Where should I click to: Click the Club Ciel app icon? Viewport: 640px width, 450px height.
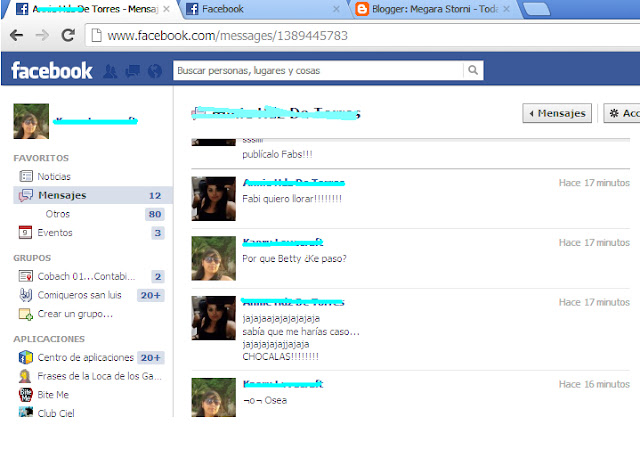tap(26, 412)
